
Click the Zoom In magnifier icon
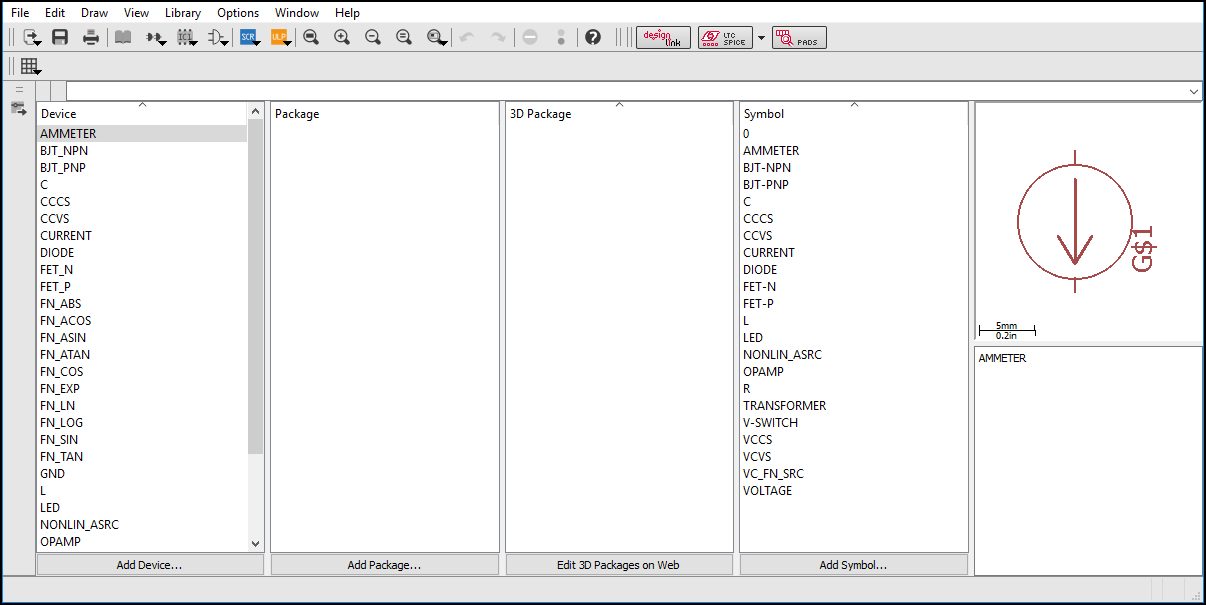tap(341, 37)
